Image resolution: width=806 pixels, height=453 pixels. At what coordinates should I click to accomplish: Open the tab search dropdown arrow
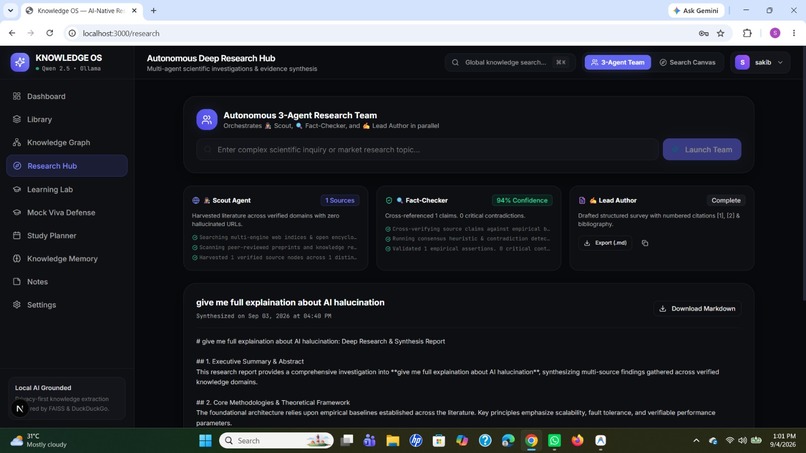10,10
